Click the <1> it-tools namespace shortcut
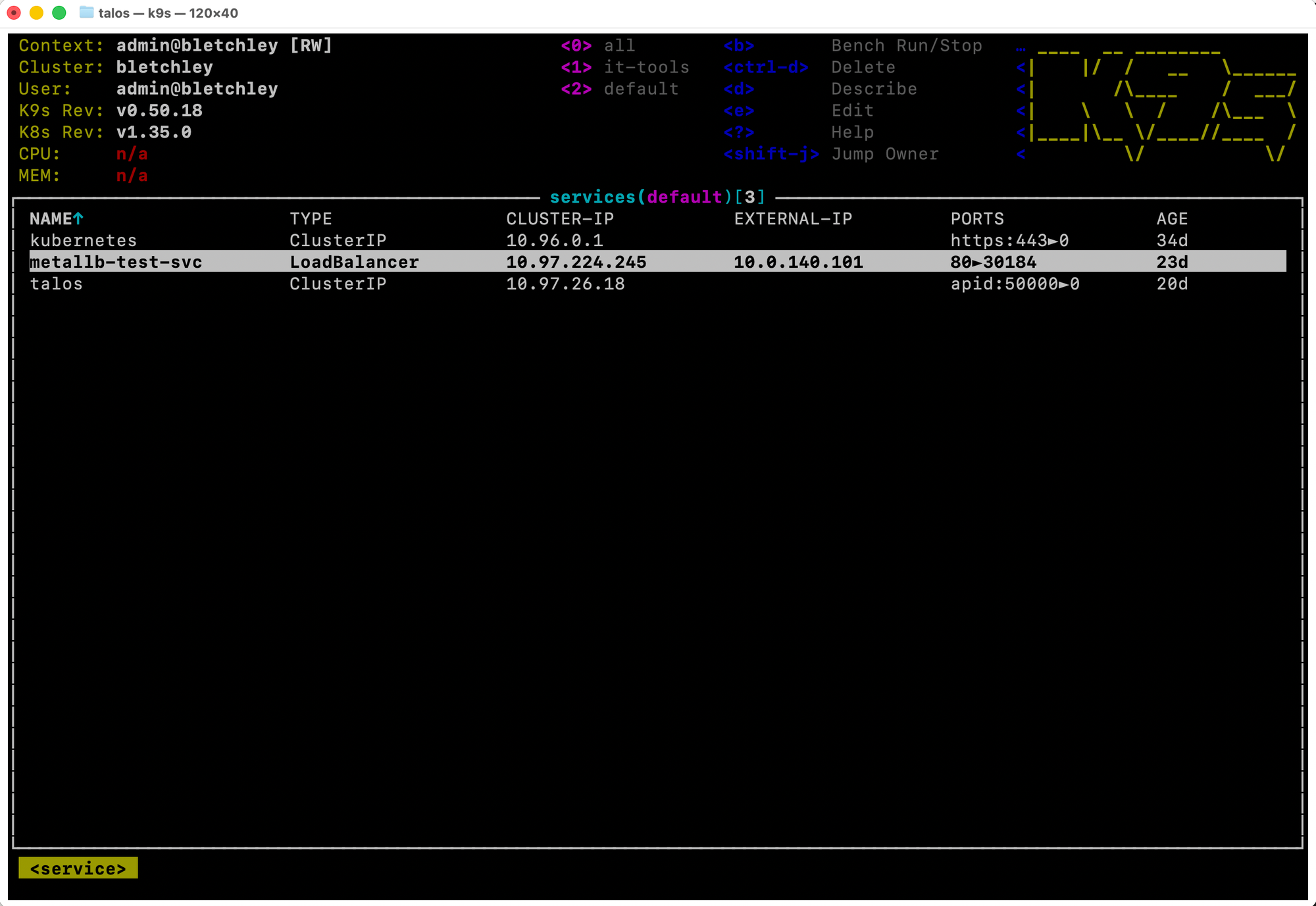Screen dimensions: 1316x906 click(x=624, y=67)
